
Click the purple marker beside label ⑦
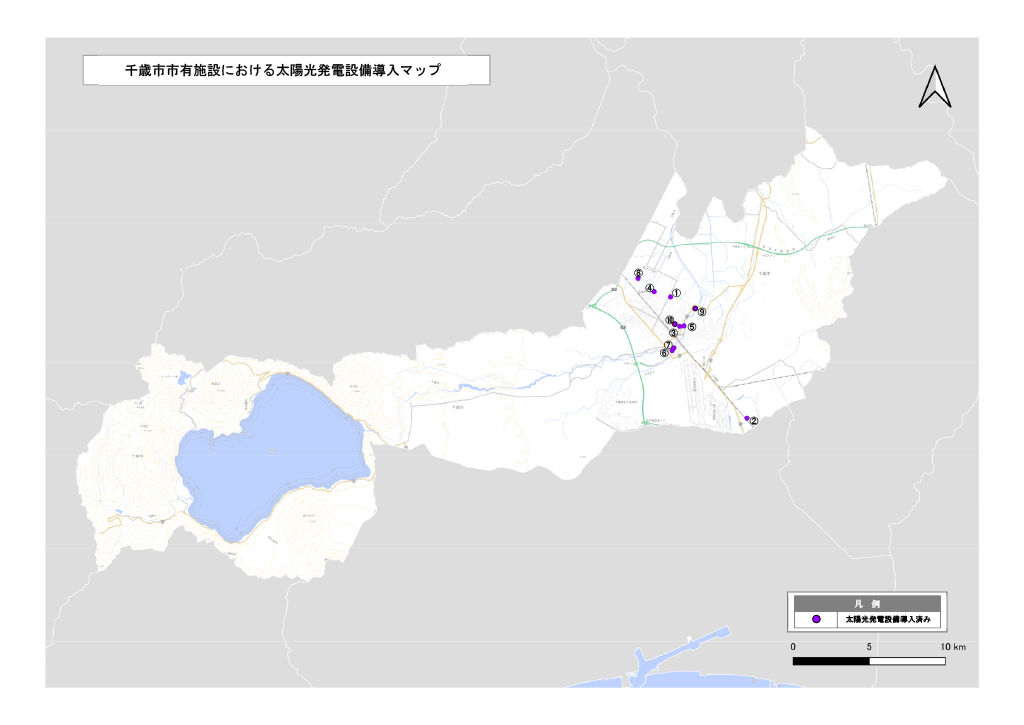(674, 348)
